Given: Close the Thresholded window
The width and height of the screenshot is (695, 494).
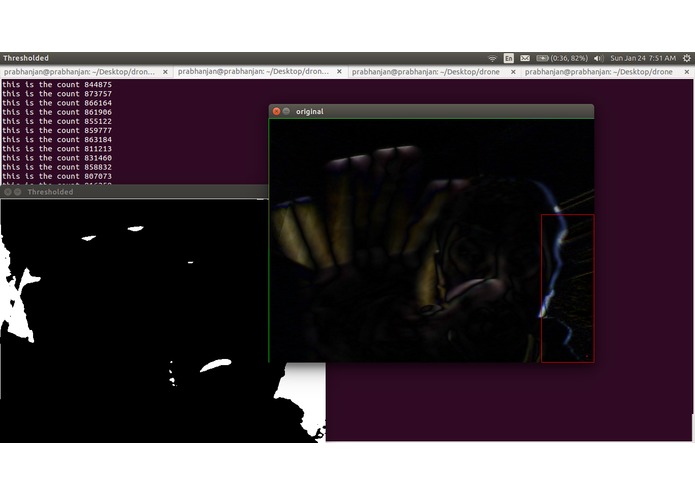Looking at the screenshot, I should (8, 192).
